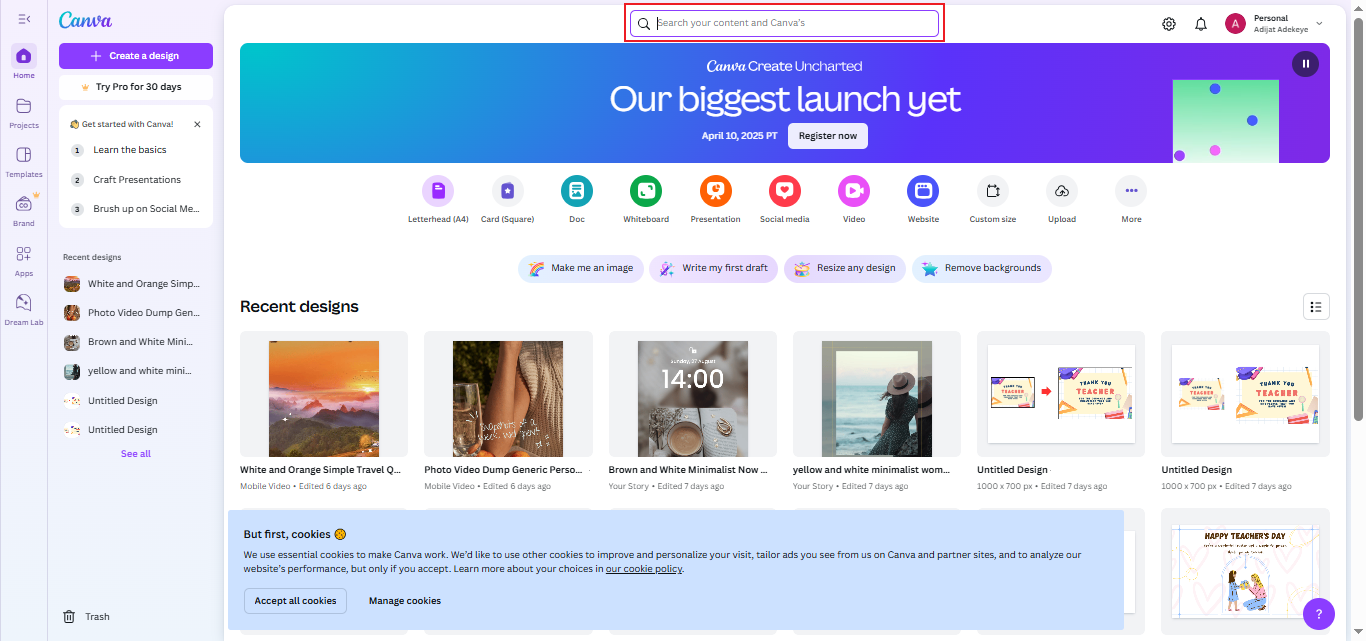The width and height of the screenshot is (1366, 641).
Task: Open the cookie policy link
Action: point(644,569)
